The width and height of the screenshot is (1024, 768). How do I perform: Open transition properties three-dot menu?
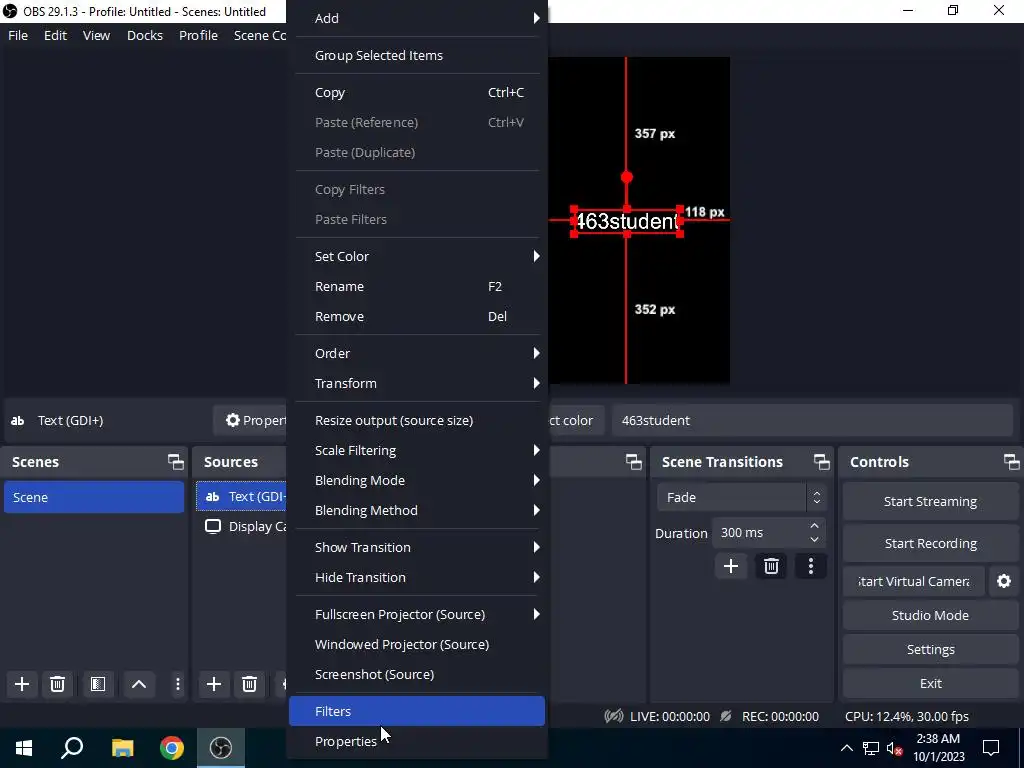tap(810, 566)
